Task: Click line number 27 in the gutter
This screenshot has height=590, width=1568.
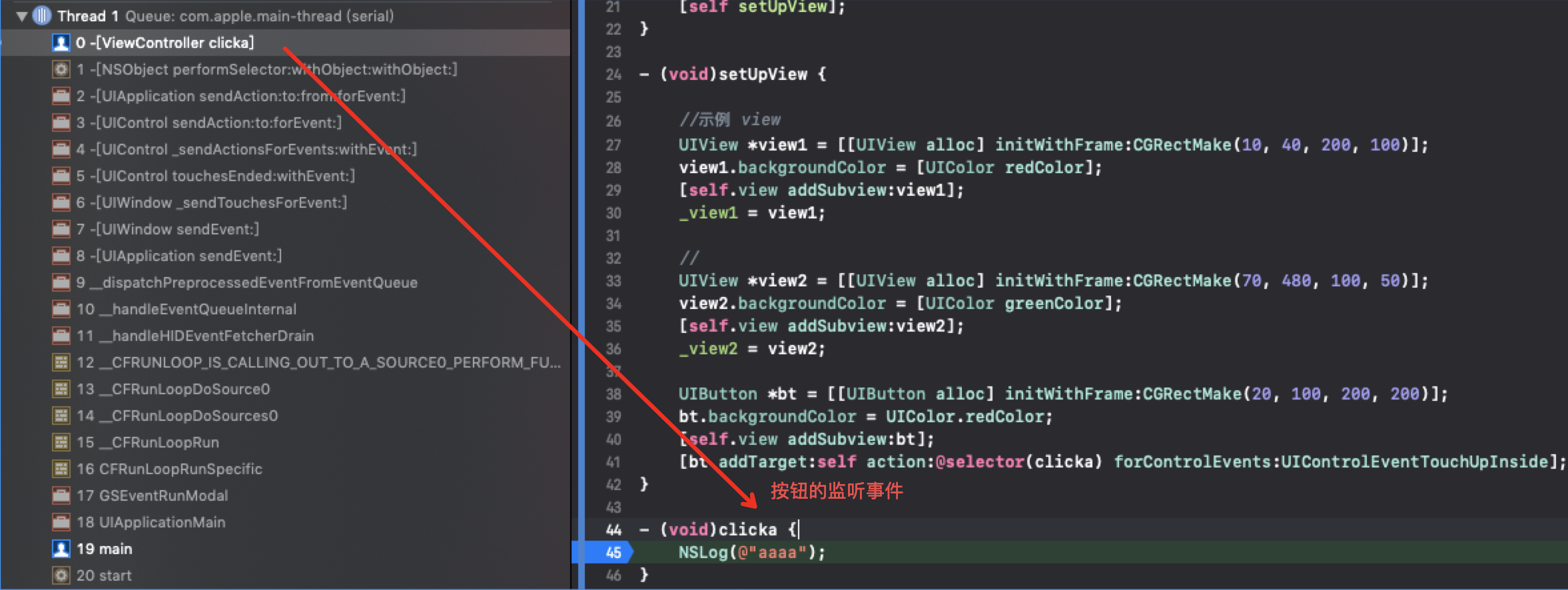Action: pyautogui.click(x=613, y=145)
